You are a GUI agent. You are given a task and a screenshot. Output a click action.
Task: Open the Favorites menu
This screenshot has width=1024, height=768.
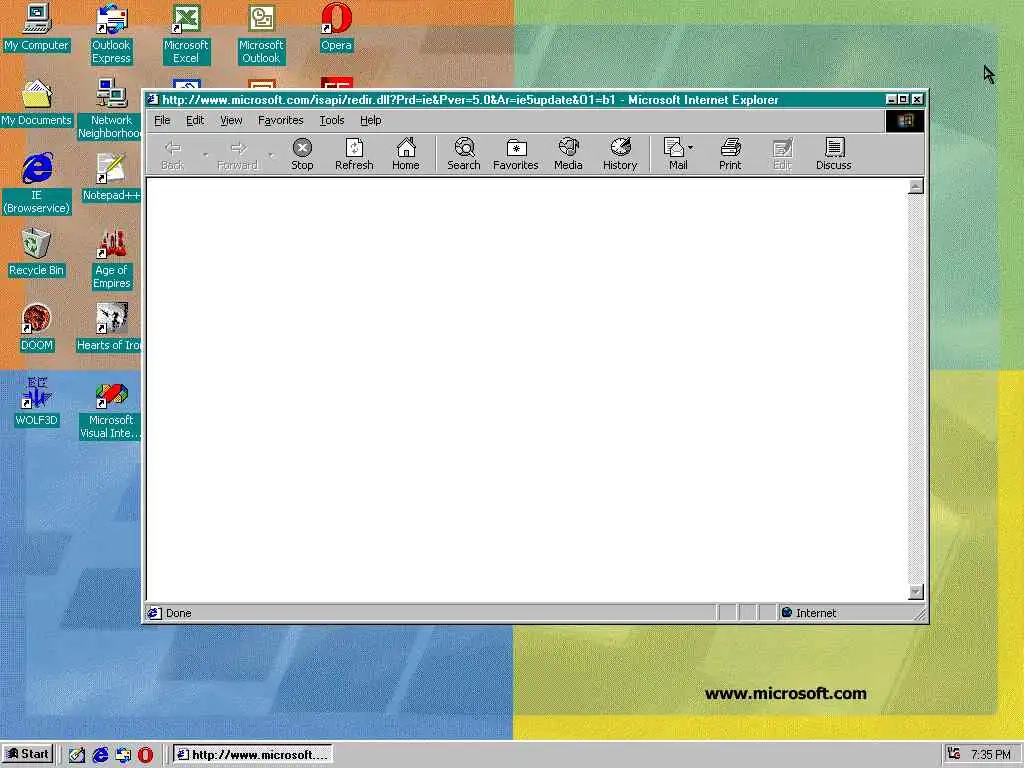281,120
